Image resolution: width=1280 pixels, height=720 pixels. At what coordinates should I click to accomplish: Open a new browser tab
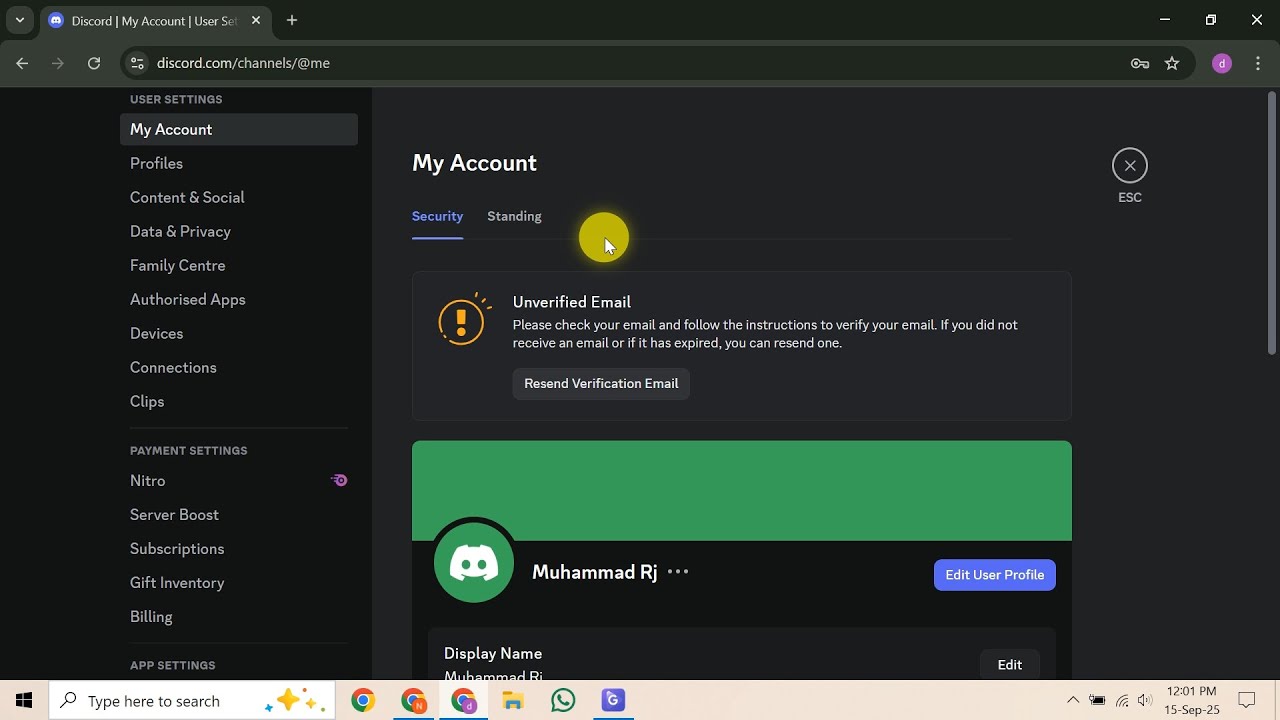[292, 20]
